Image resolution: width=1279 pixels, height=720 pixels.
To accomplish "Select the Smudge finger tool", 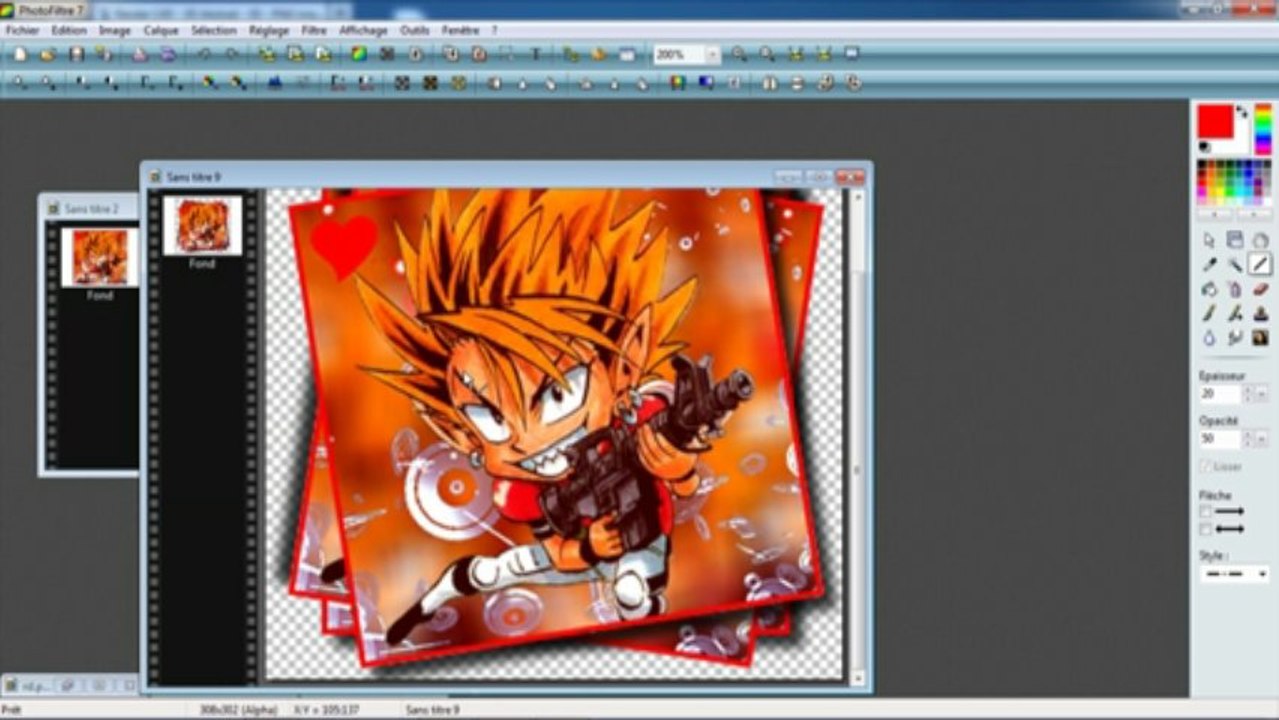I will (x=1235, y=338).
